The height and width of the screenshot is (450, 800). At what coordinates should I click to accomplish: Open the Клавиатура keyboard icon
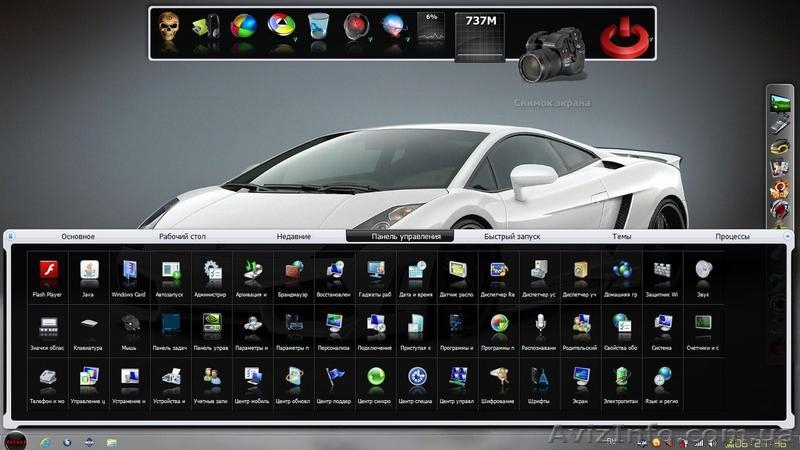pos(89,325)
